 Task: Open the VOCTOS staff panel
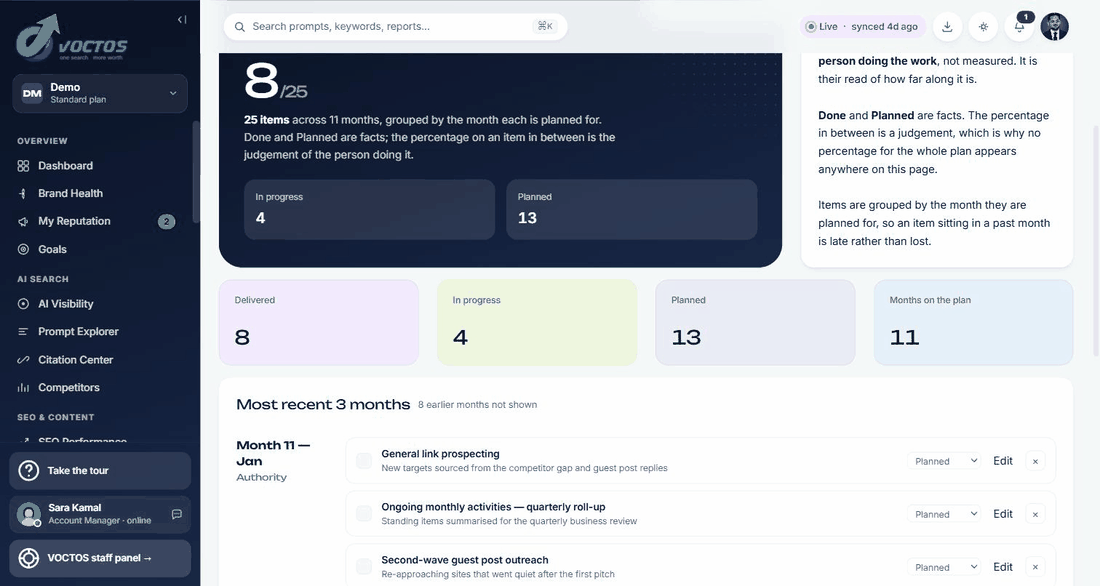(100, 558)
